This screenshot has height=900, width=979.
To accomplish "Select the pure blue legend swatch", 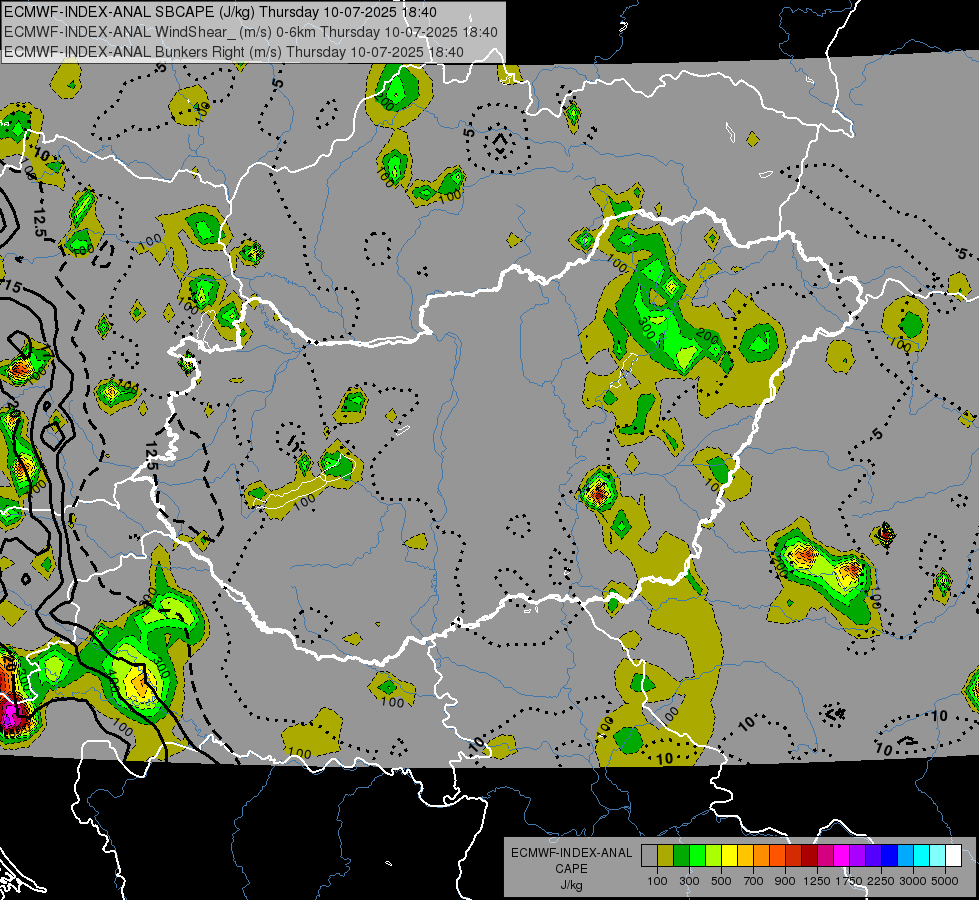I will point(890,856).
